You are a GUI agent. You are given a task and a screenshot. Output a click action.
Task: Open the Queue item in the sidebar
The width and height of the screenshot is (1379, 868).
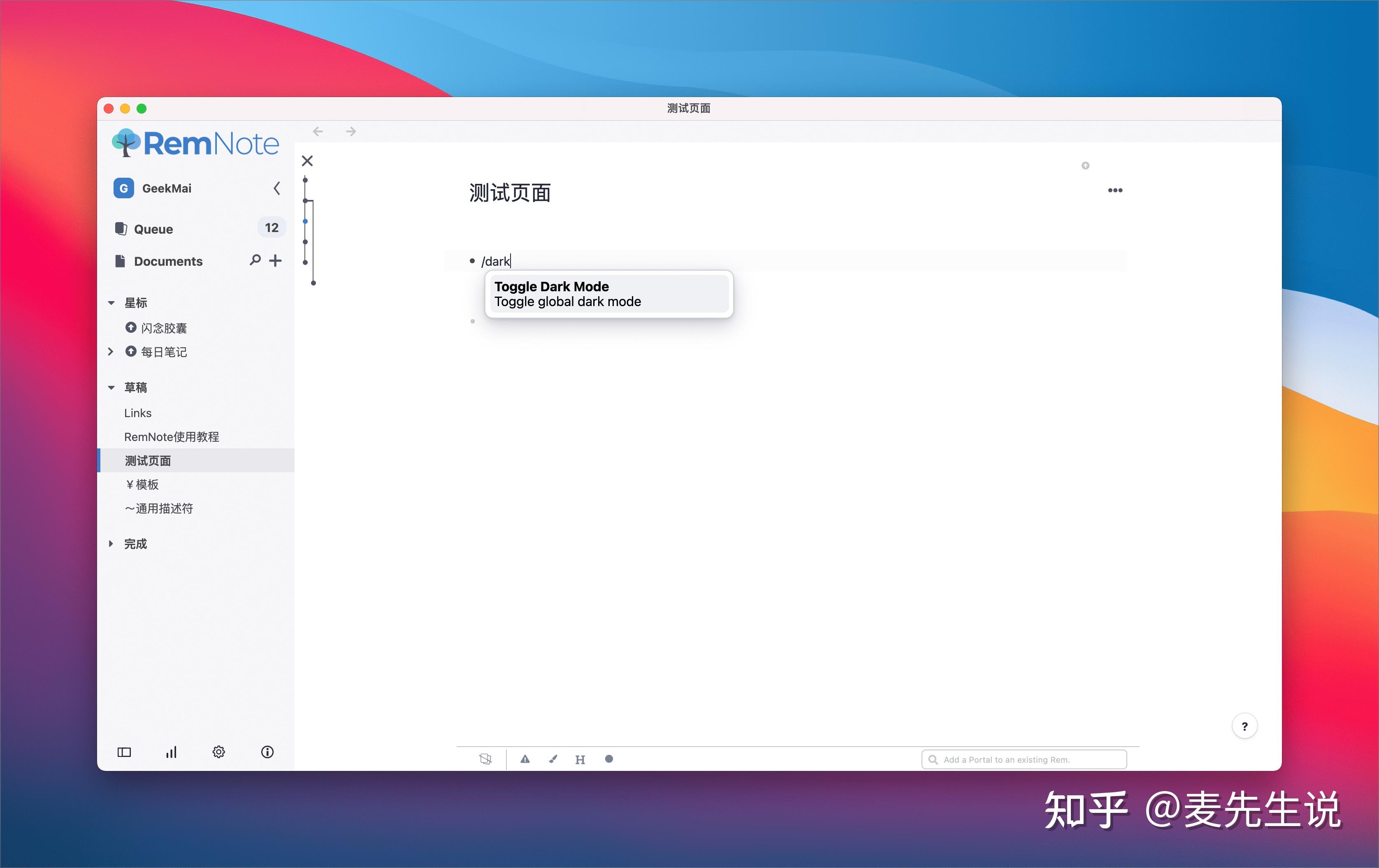point(153,229)
